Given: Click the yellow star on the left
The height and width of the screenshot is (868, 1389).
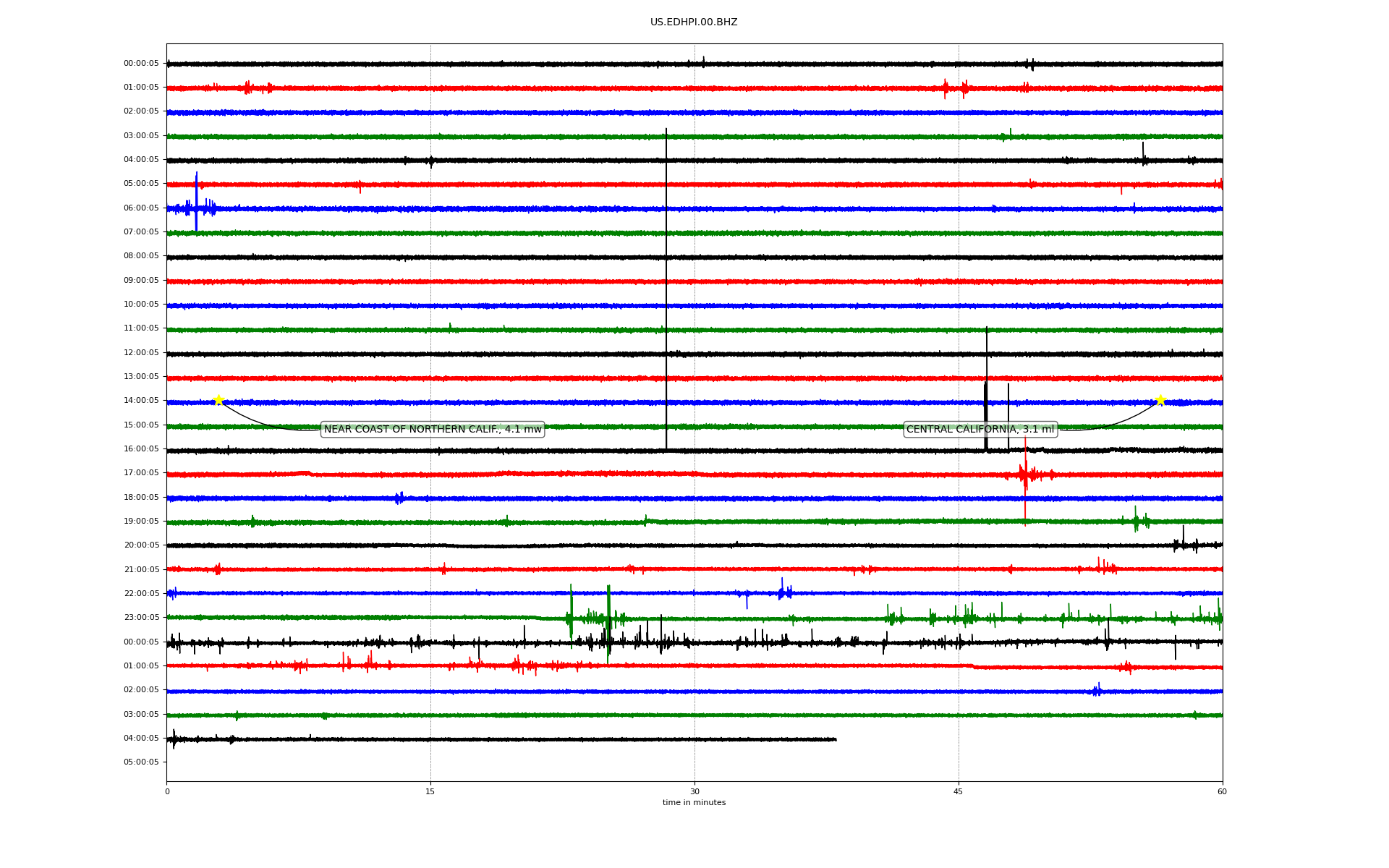Looking at the screenshot, I should [218, 400].
